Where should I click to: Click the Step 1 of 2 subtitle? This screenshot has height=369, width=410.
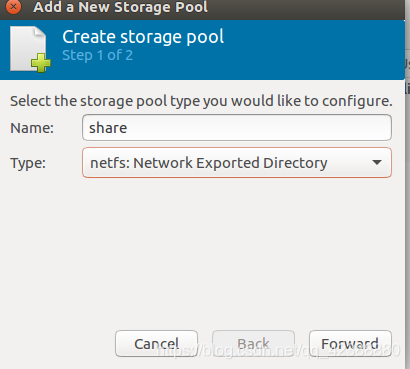(97, 55)
